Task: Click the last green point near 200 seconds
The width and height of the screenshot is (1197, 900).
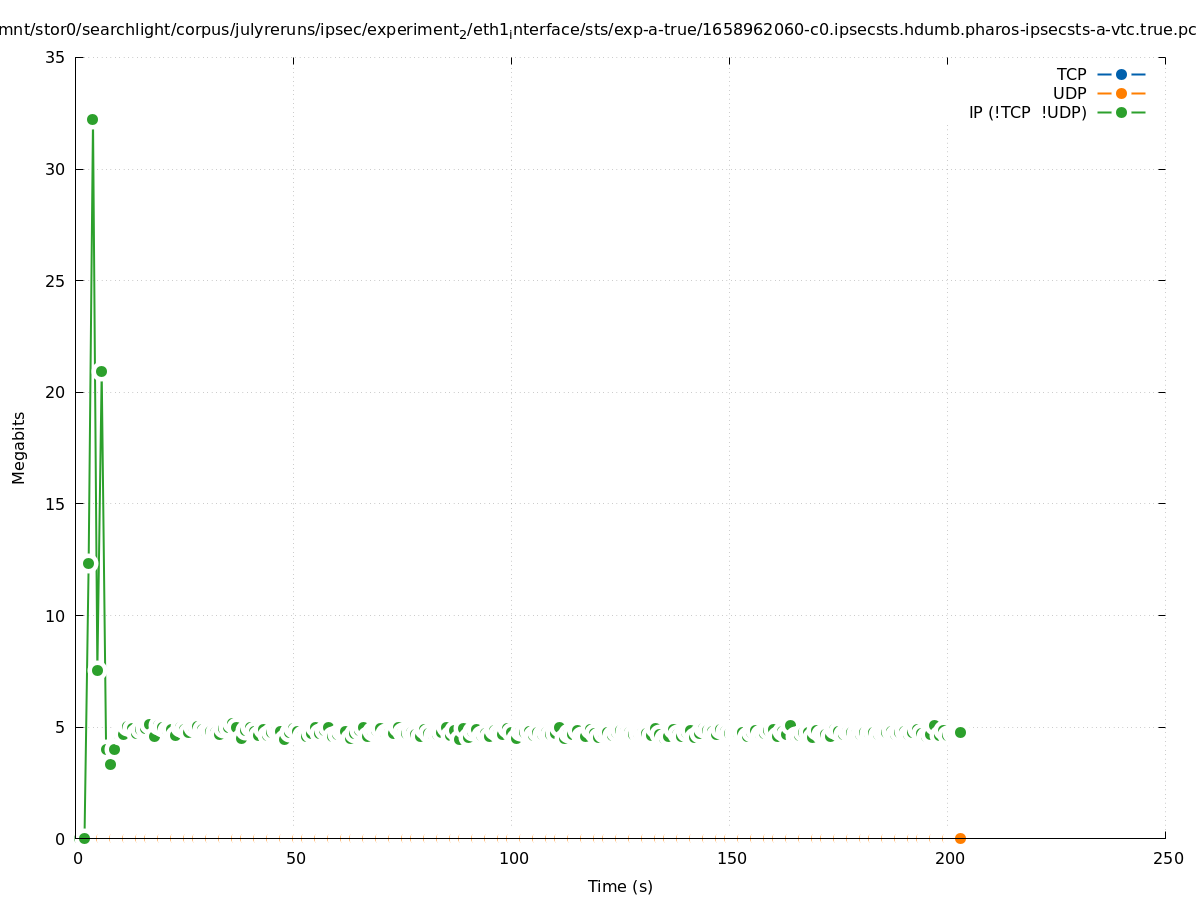Action: pos(960,732)
